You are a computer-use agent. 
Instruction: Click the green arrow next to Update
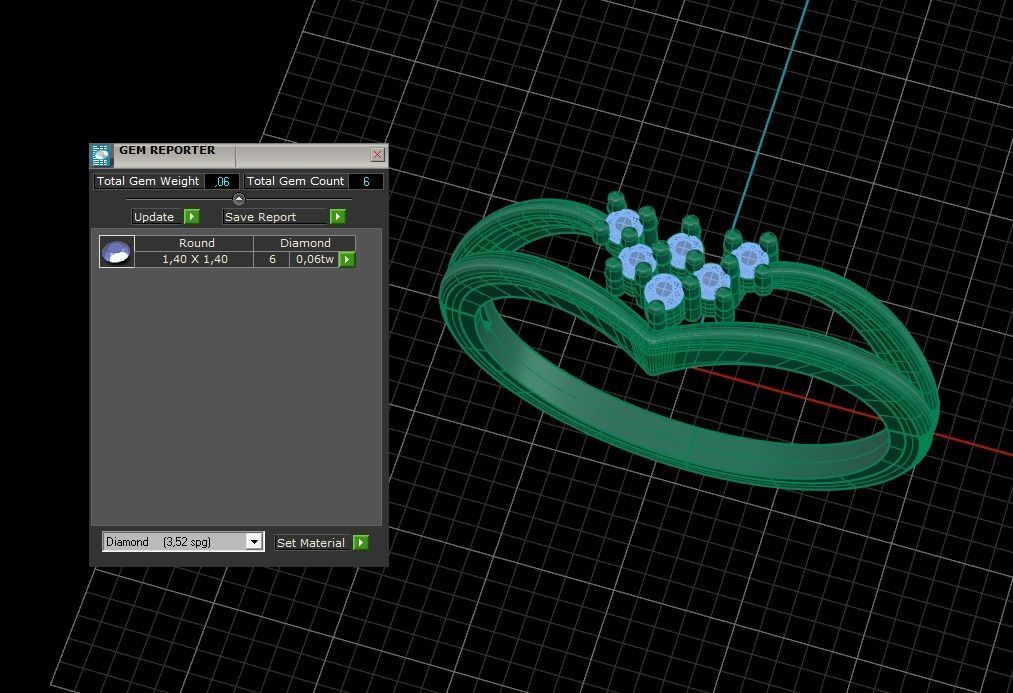pos(192,217)
